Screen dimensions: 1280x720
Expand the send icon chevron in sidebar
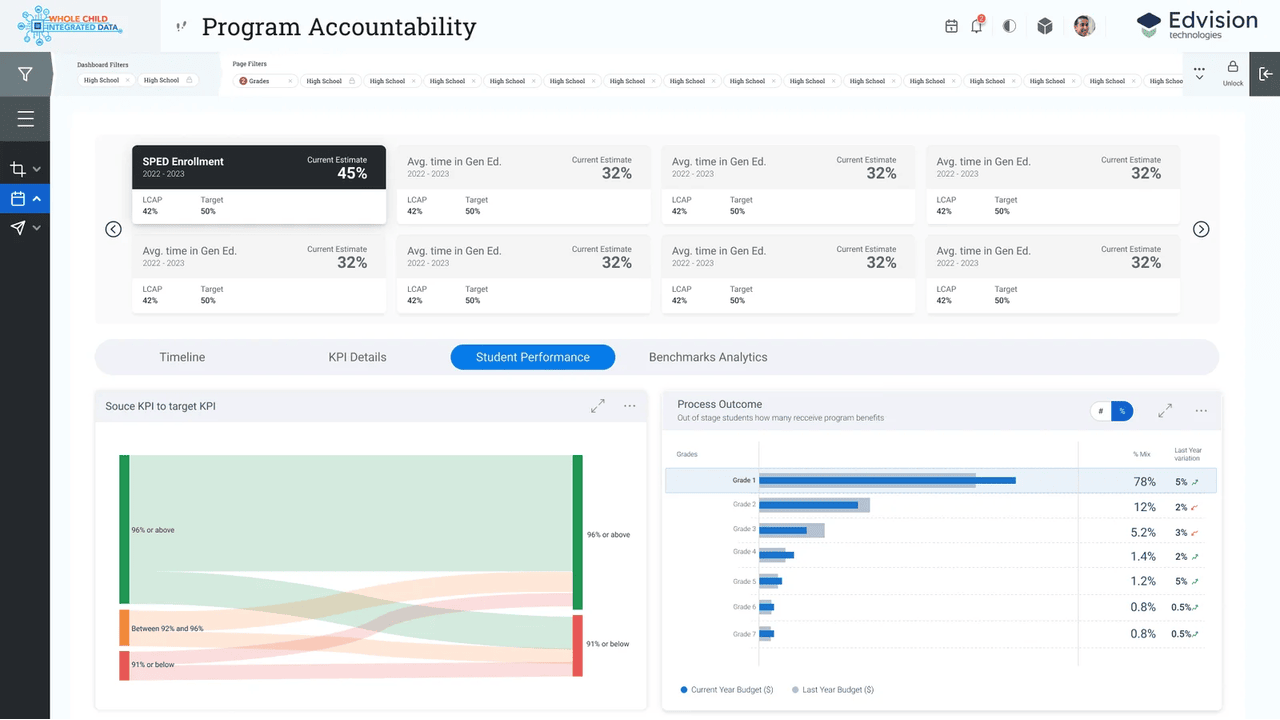(x=37, y=228)
